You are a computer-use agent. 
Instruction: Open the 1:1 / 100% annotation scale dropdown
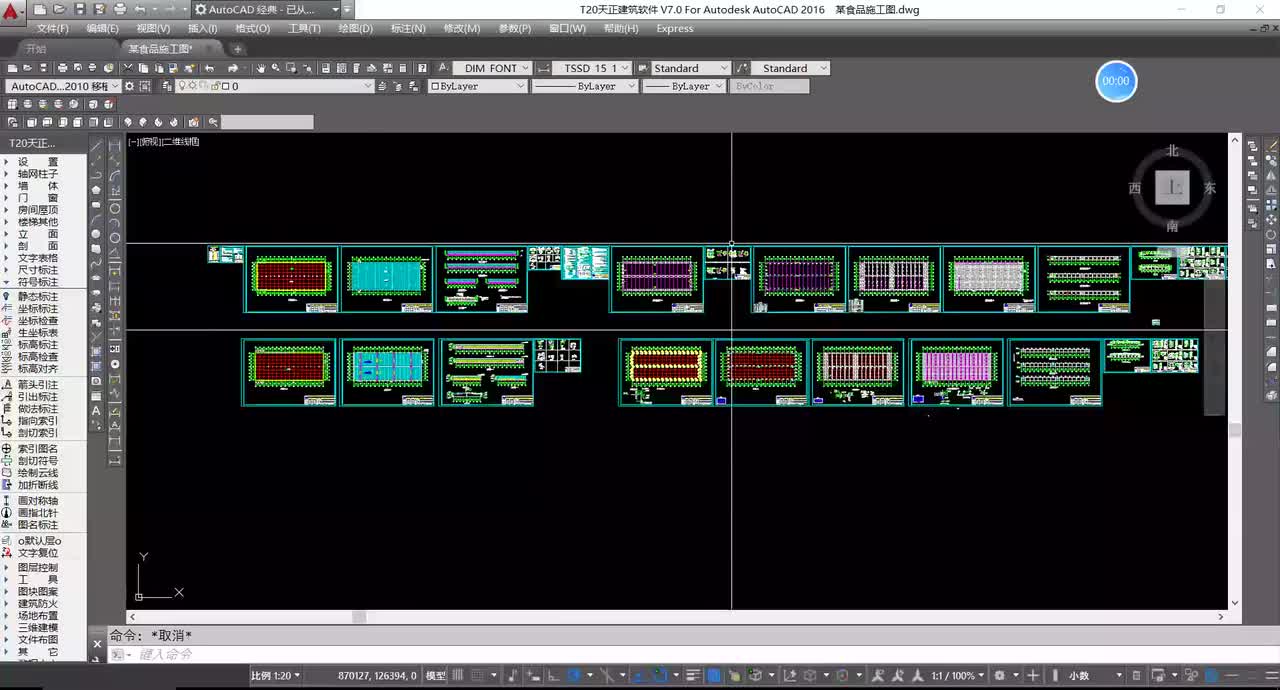957,675
